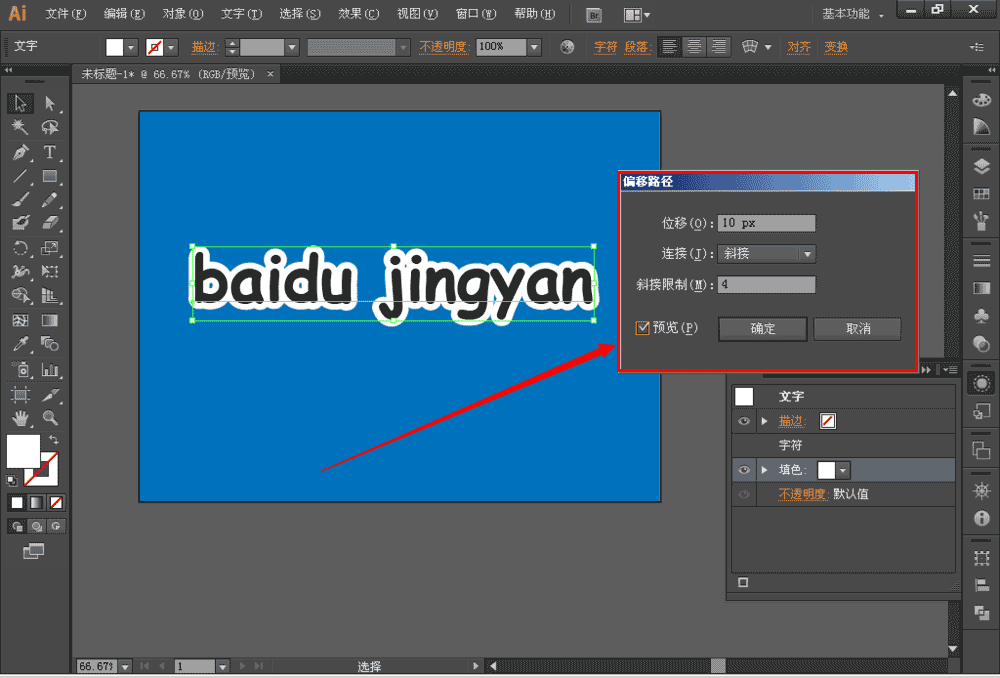1000x678 pixels.
Task: Open the Symbols panel club icon
Action: pos(982,316)
